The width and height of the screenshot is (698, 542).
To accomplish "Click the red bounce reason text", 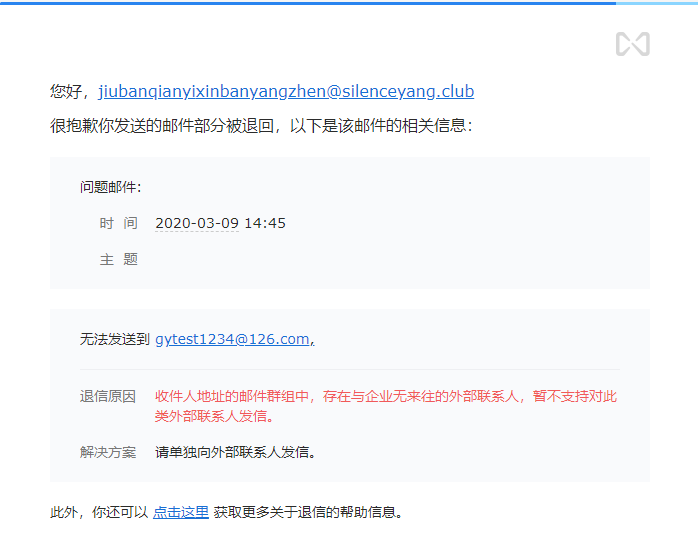I will [386, 406].
